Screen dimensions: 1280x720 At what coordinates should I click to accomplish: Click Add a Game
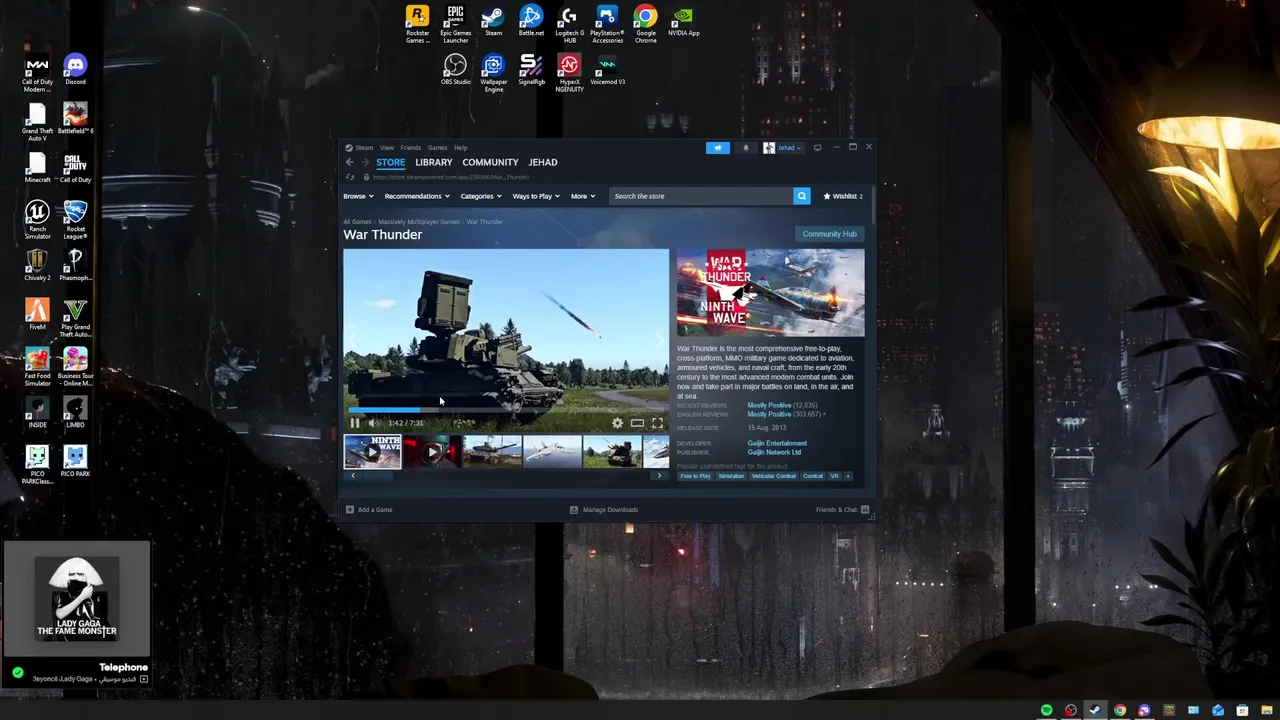click(x=369, y=510)
